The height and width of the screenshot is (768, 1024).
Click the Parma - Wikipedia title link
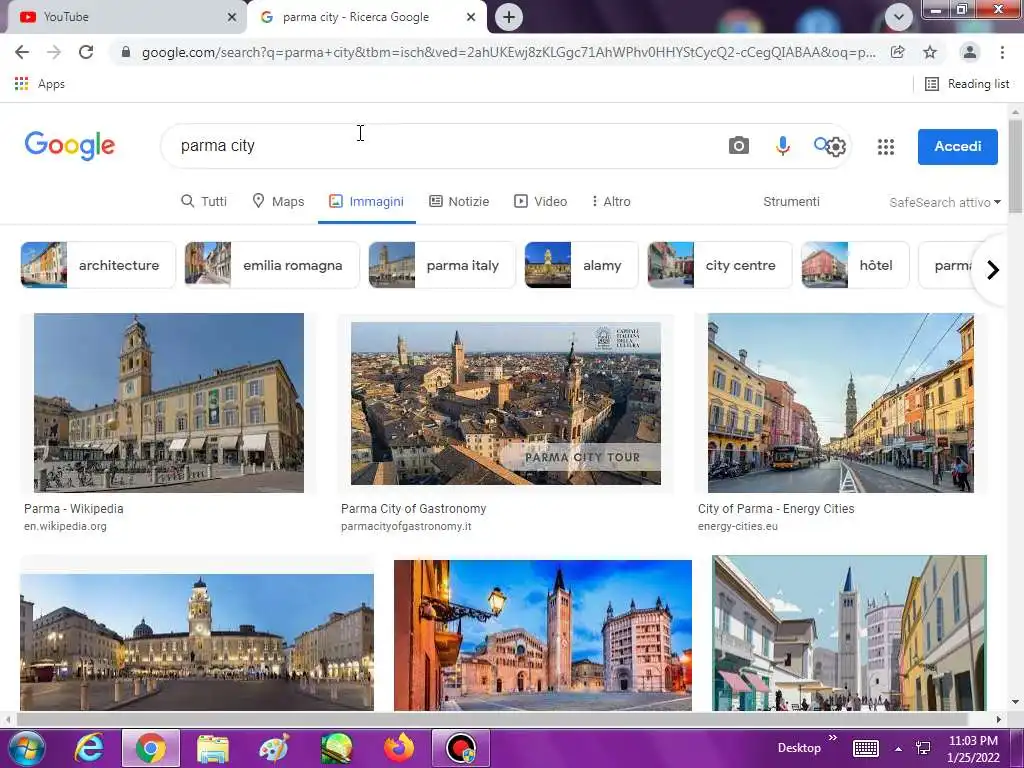coord(74,509)
